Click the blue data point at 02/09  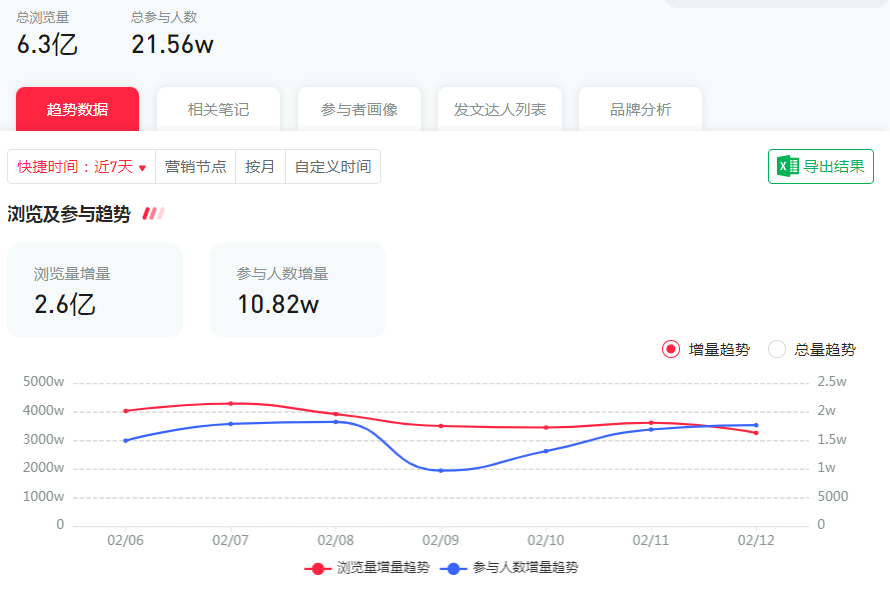(x=441, y=470)
